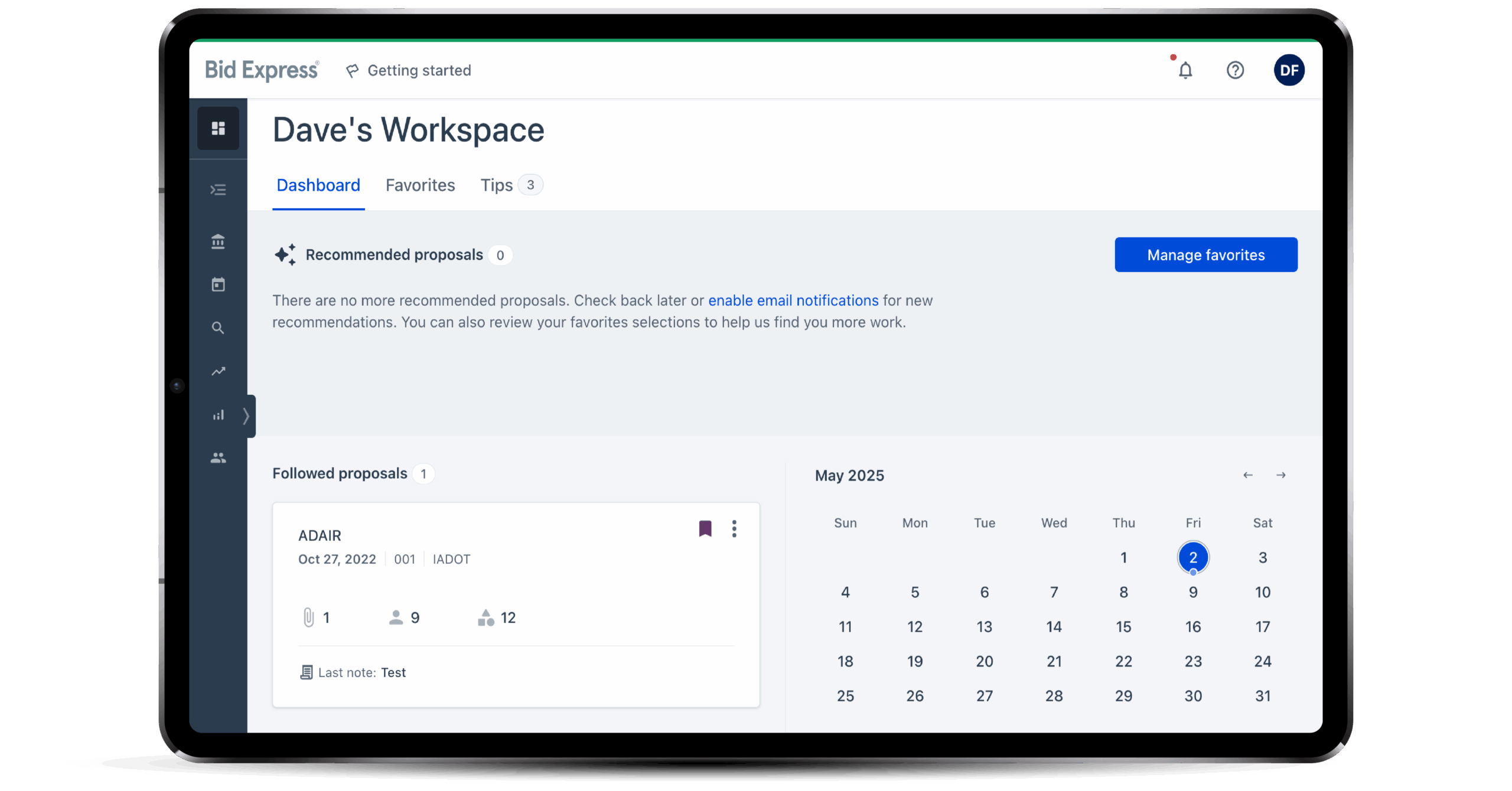Open the DF user avatar menu
This screenshot has width=1512, height=791.
pos(1289,70)
